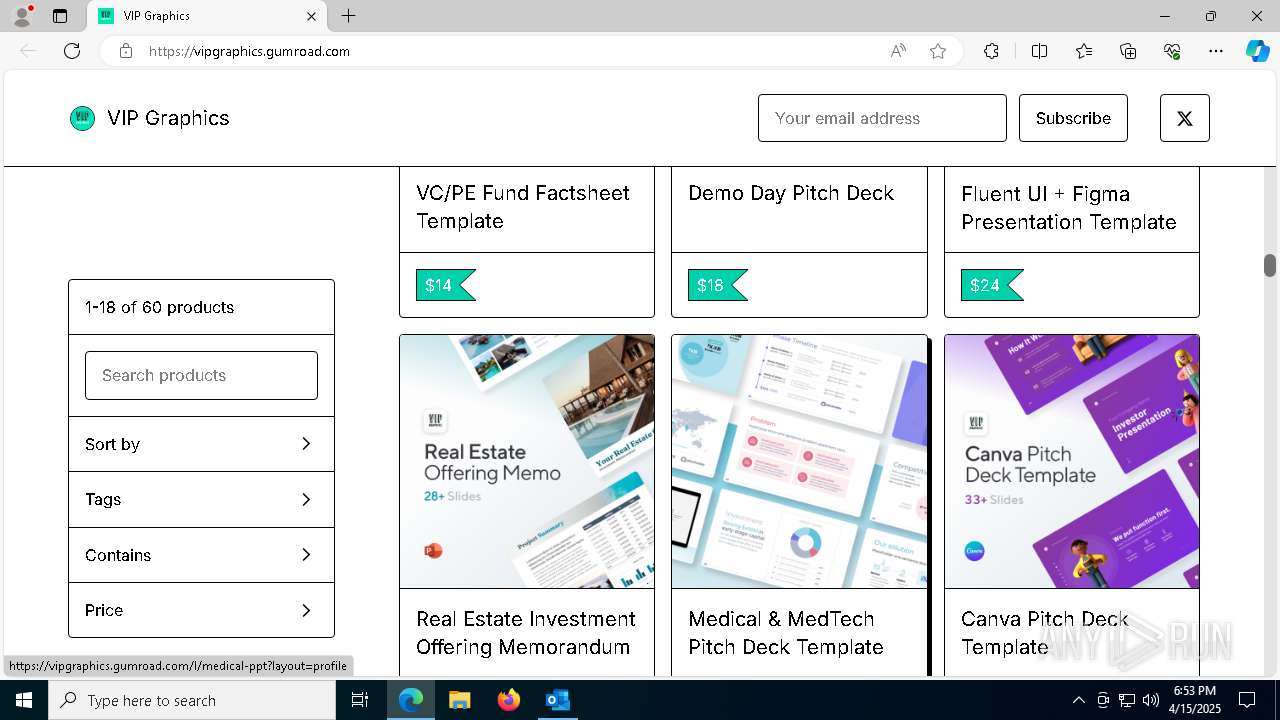Open the notifications center icon
1280x720 pixels.
click(1247, 700)
